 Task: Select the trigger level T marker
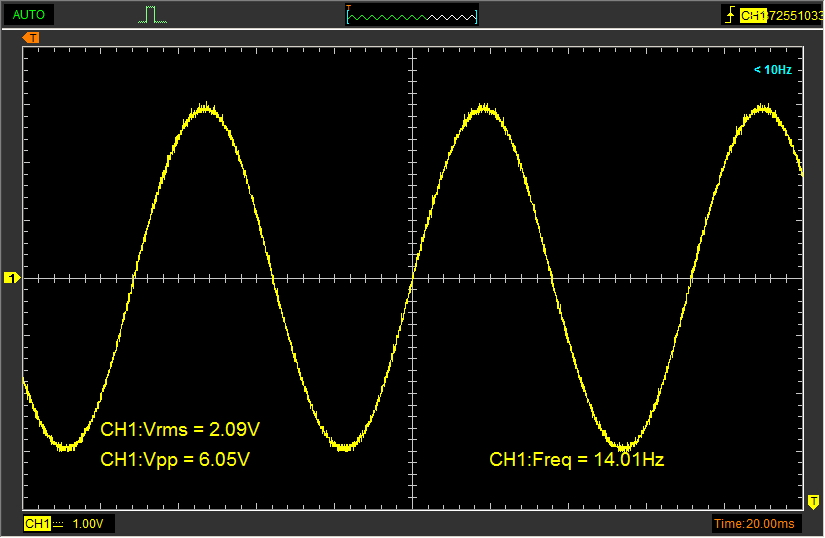coord(813,502)
